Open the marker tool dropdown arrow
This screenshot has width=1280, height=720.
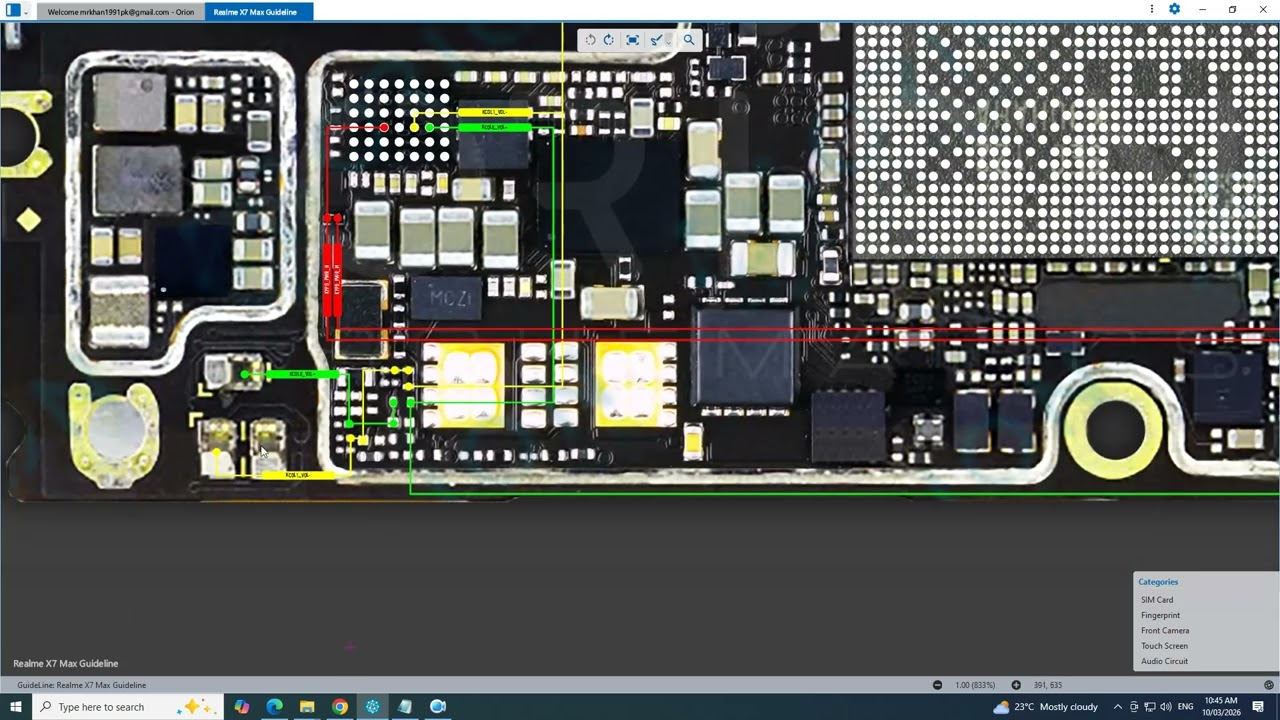668,41
